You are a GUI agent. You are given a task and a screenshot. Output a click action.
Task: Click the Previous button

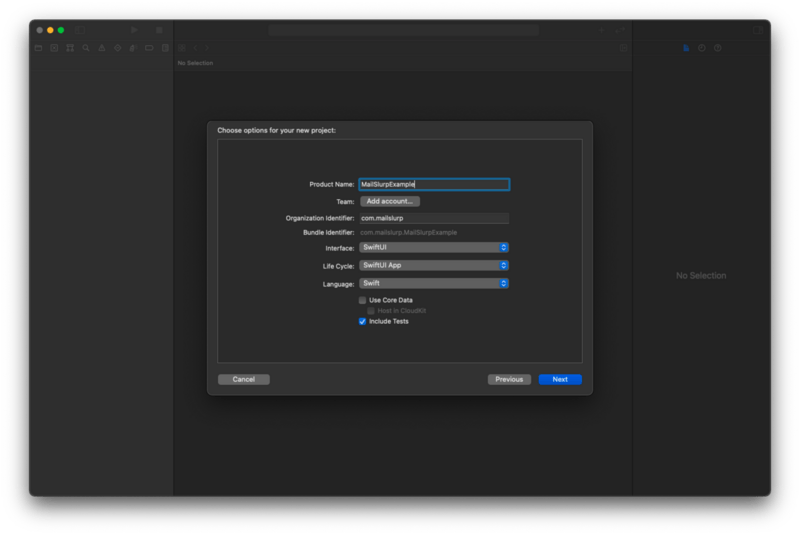point(509,379)
